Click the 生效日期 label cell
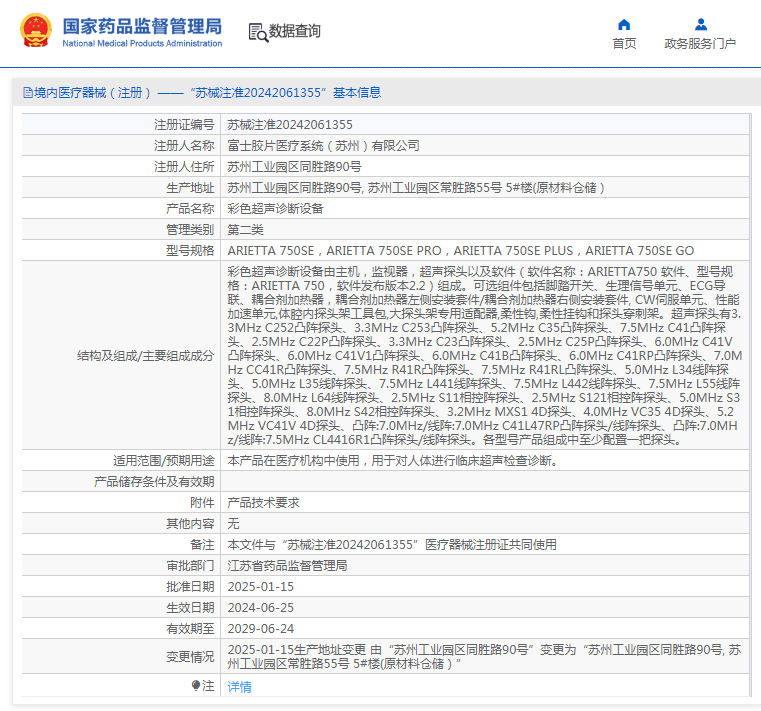Viewport: 761px width, 711px height. pos(121,607)
